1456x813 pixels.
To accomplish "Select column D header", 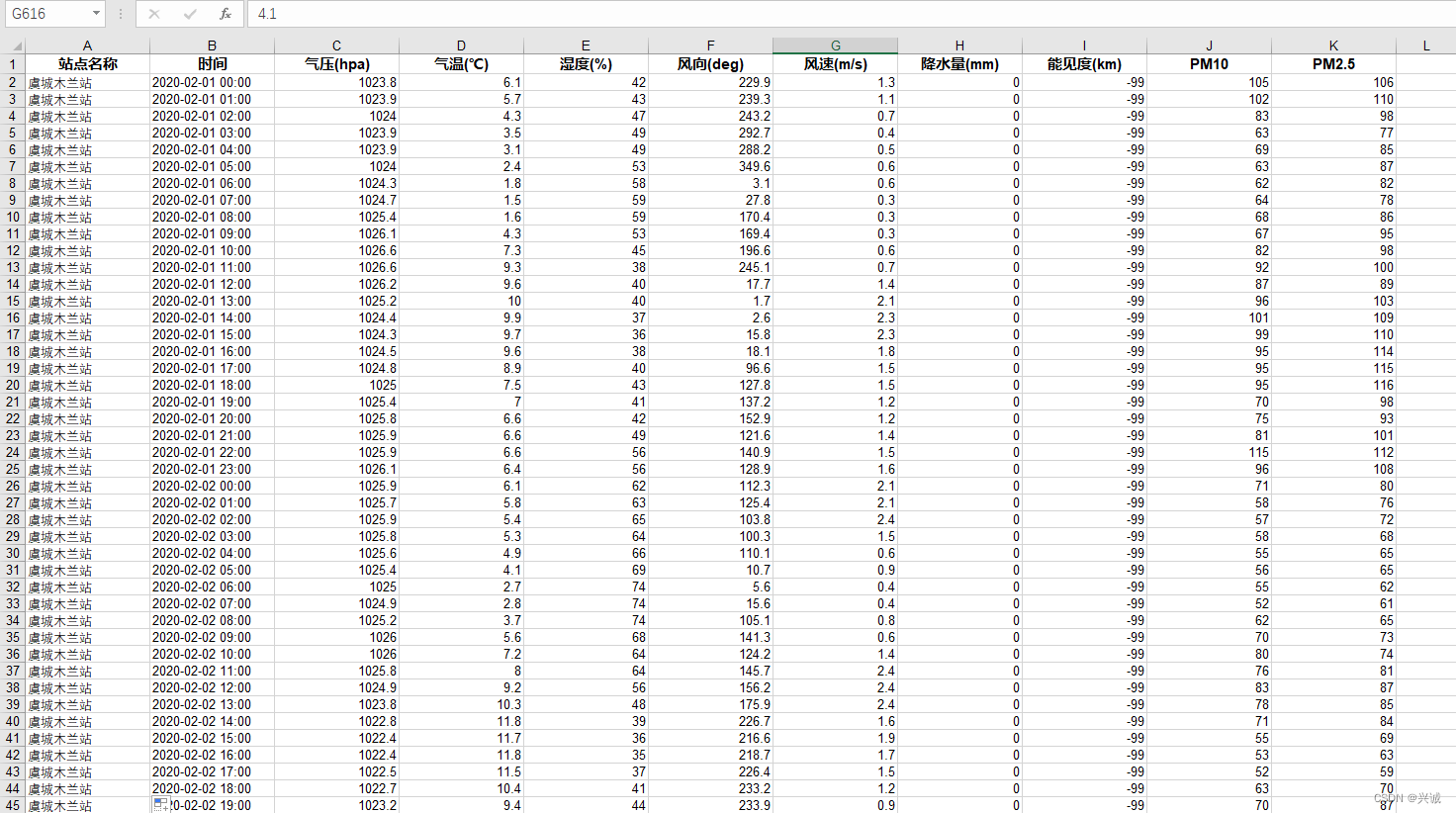I will (x=461, y=45).
